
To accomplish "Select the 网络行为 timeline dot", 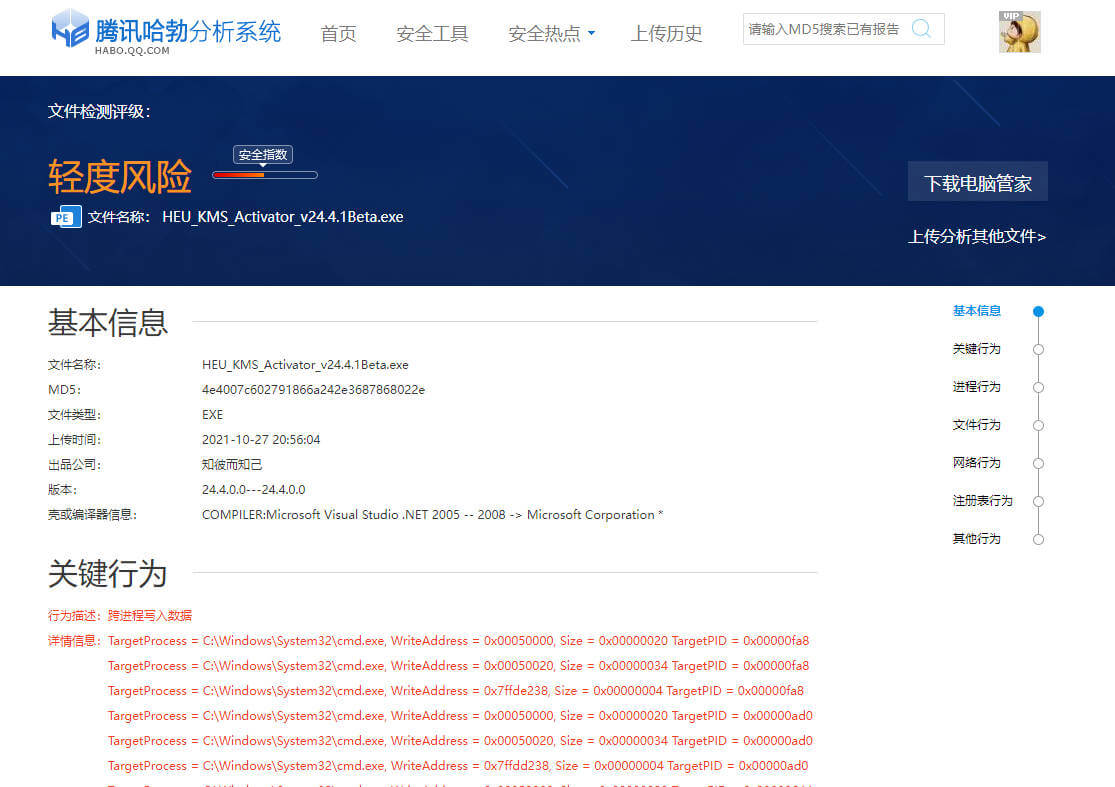I will [1038, 464].
